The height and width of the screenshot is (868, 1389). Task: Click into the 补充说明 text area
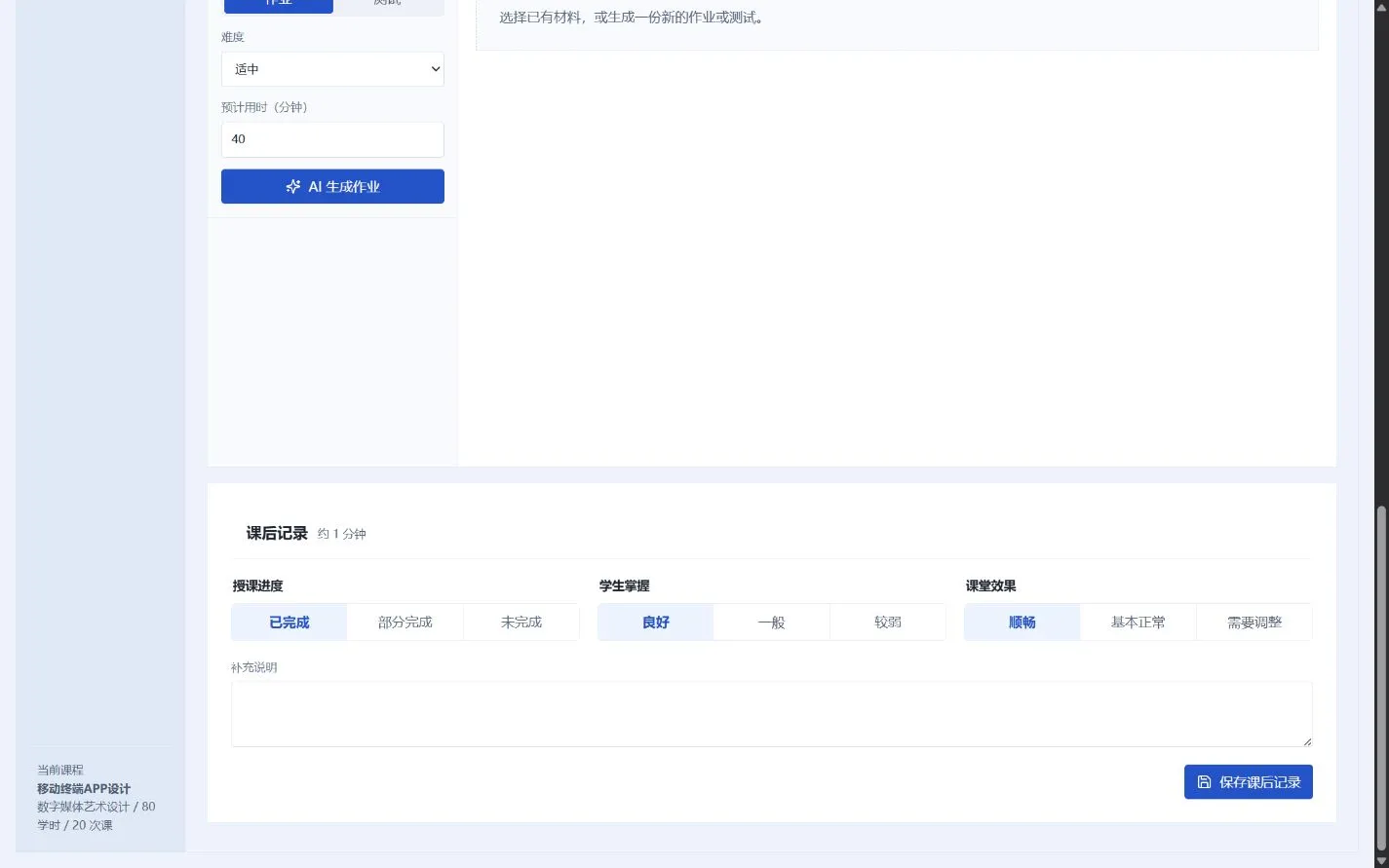pos(771,714)
